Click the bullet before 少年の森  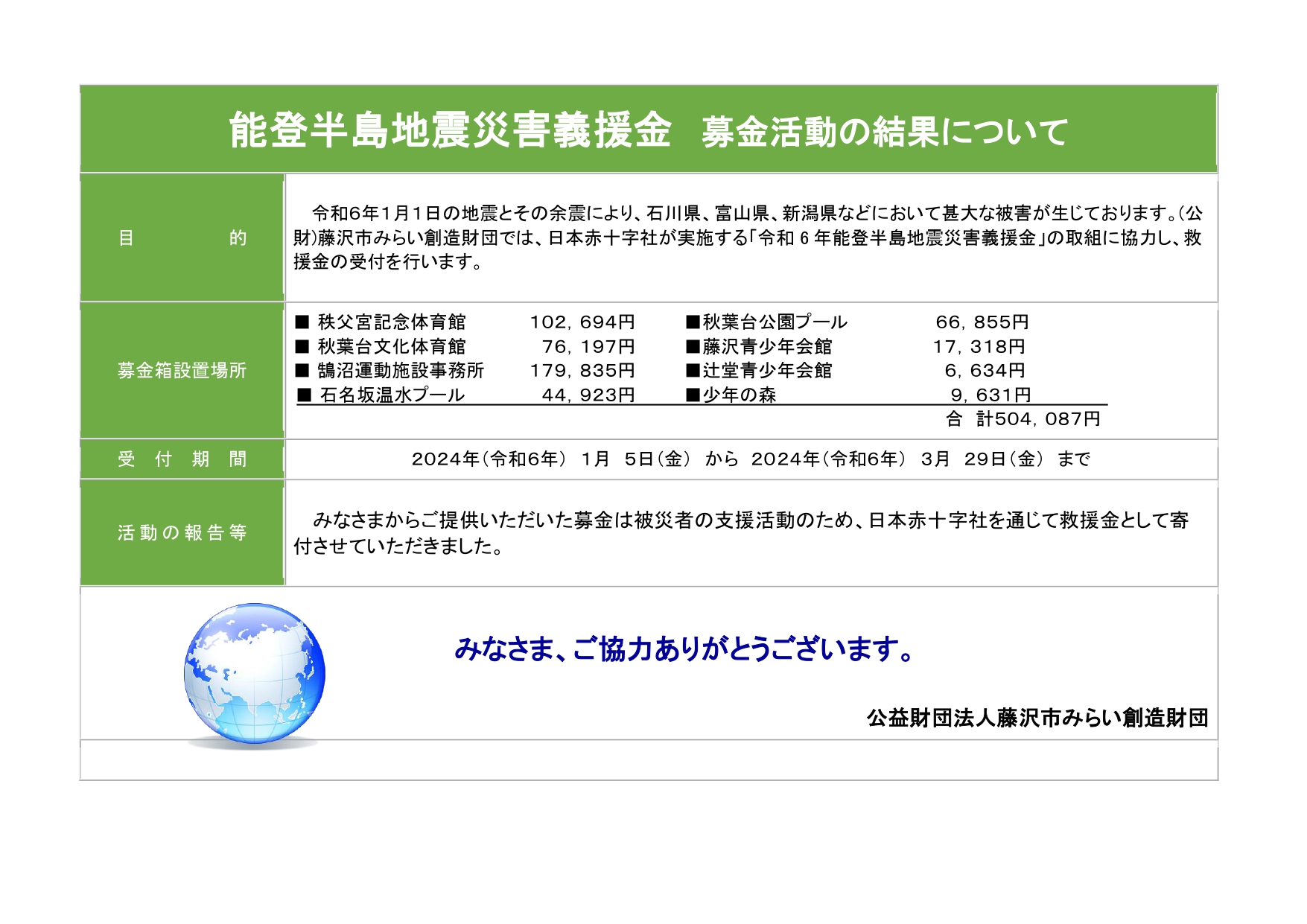click(x=693, y=395)
